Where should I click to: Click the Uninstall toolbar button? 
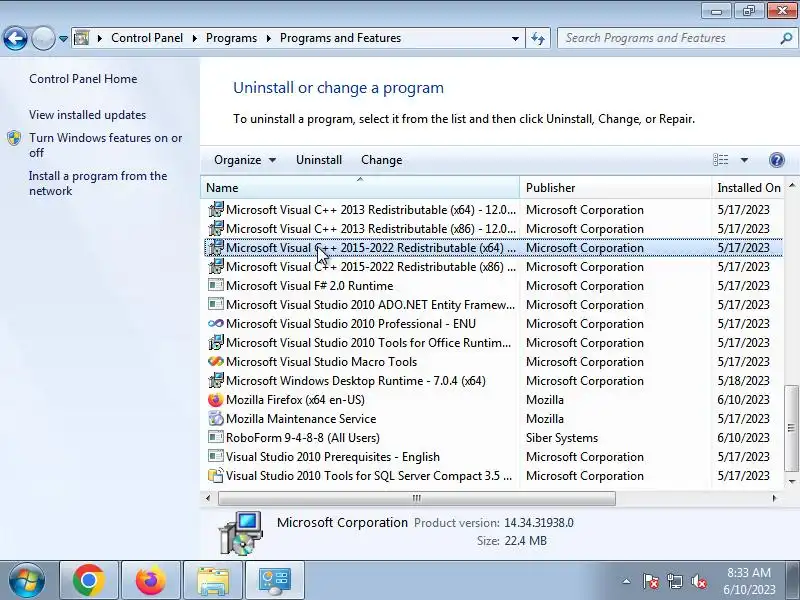pyautogui.click(x=319, y=160)
